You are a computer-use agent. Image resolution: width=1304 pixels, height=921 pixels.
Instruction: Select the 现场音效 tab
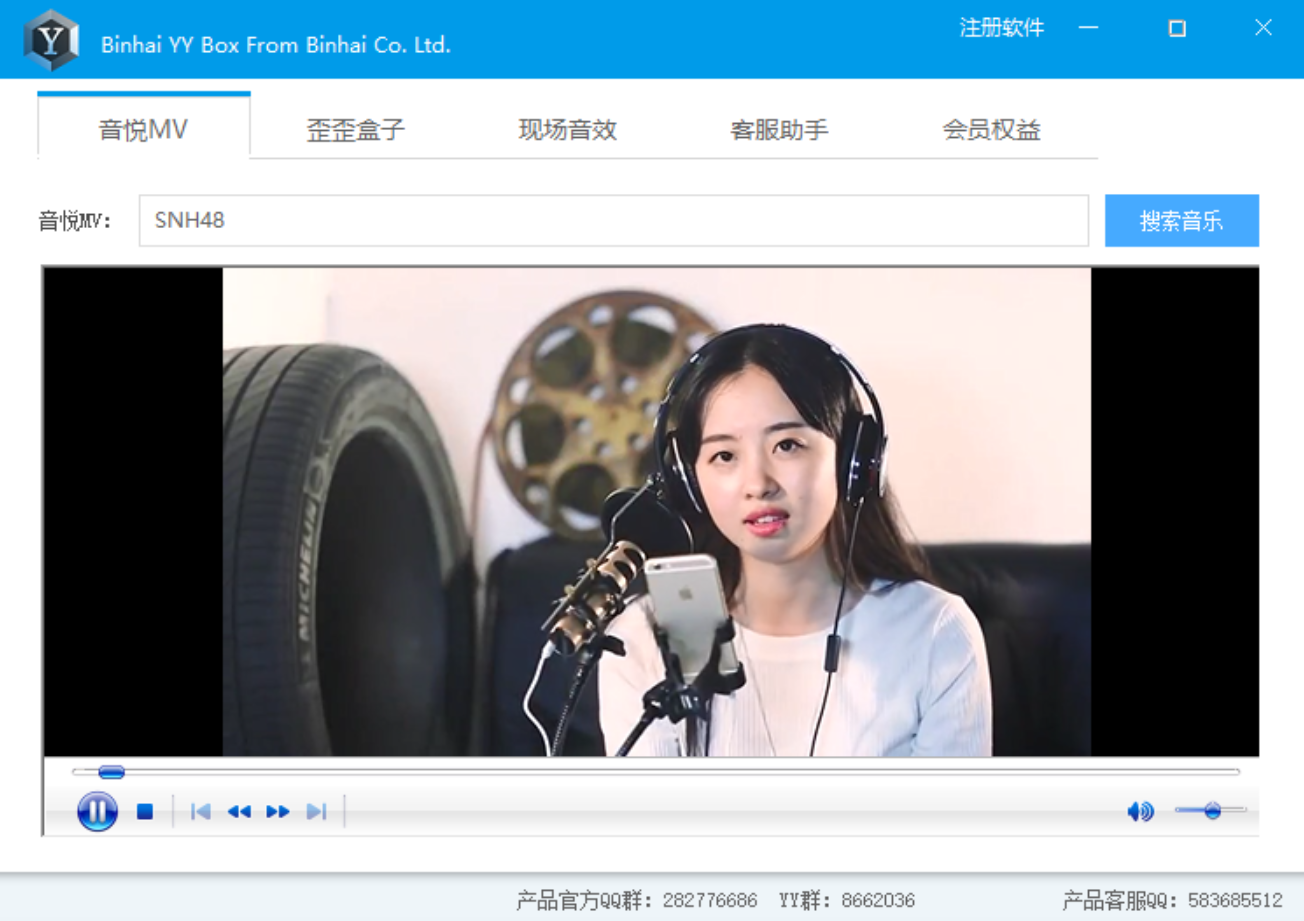[568, 130]
